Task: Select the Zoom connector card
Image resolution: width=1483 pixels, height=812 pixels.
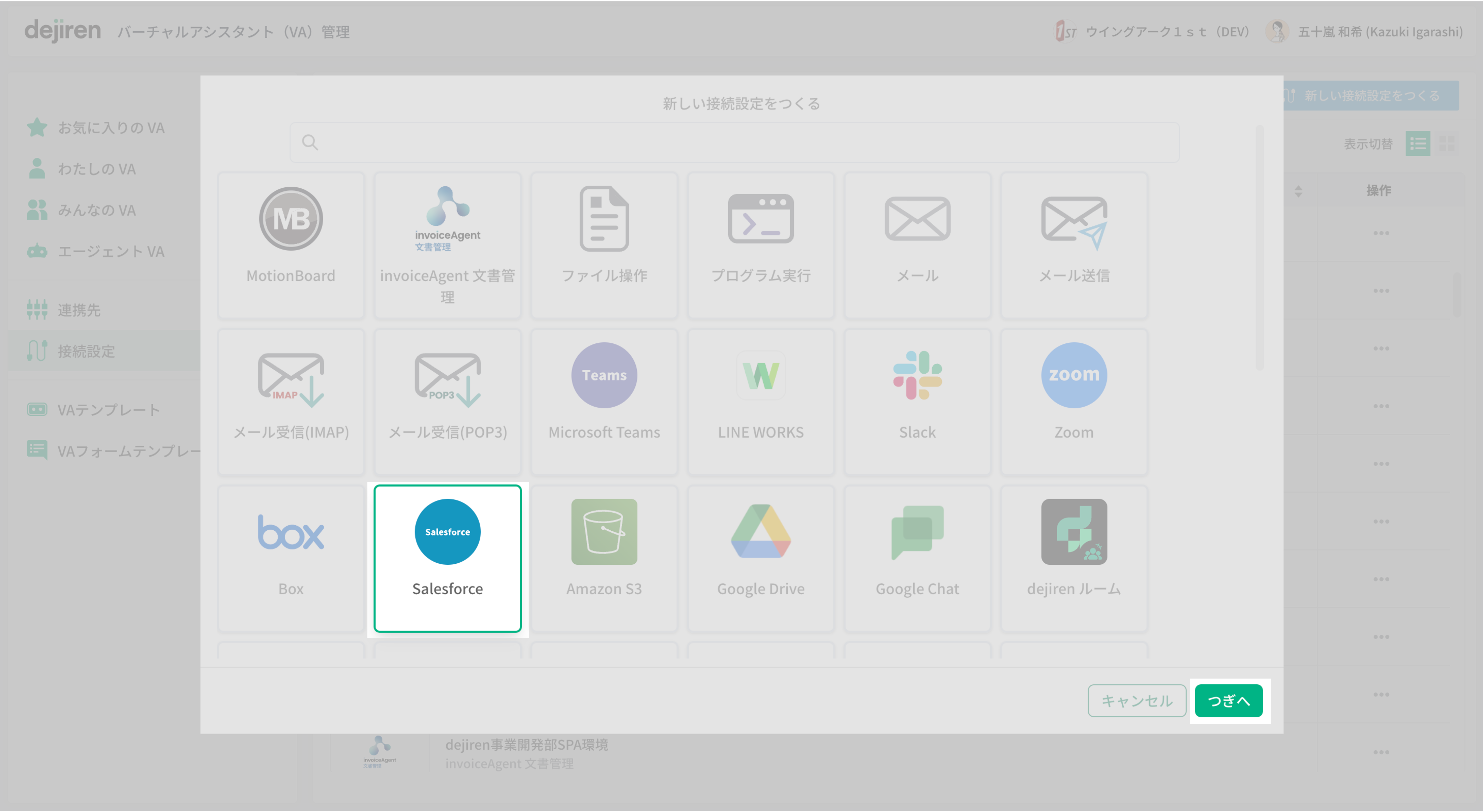Action: 1074,402
